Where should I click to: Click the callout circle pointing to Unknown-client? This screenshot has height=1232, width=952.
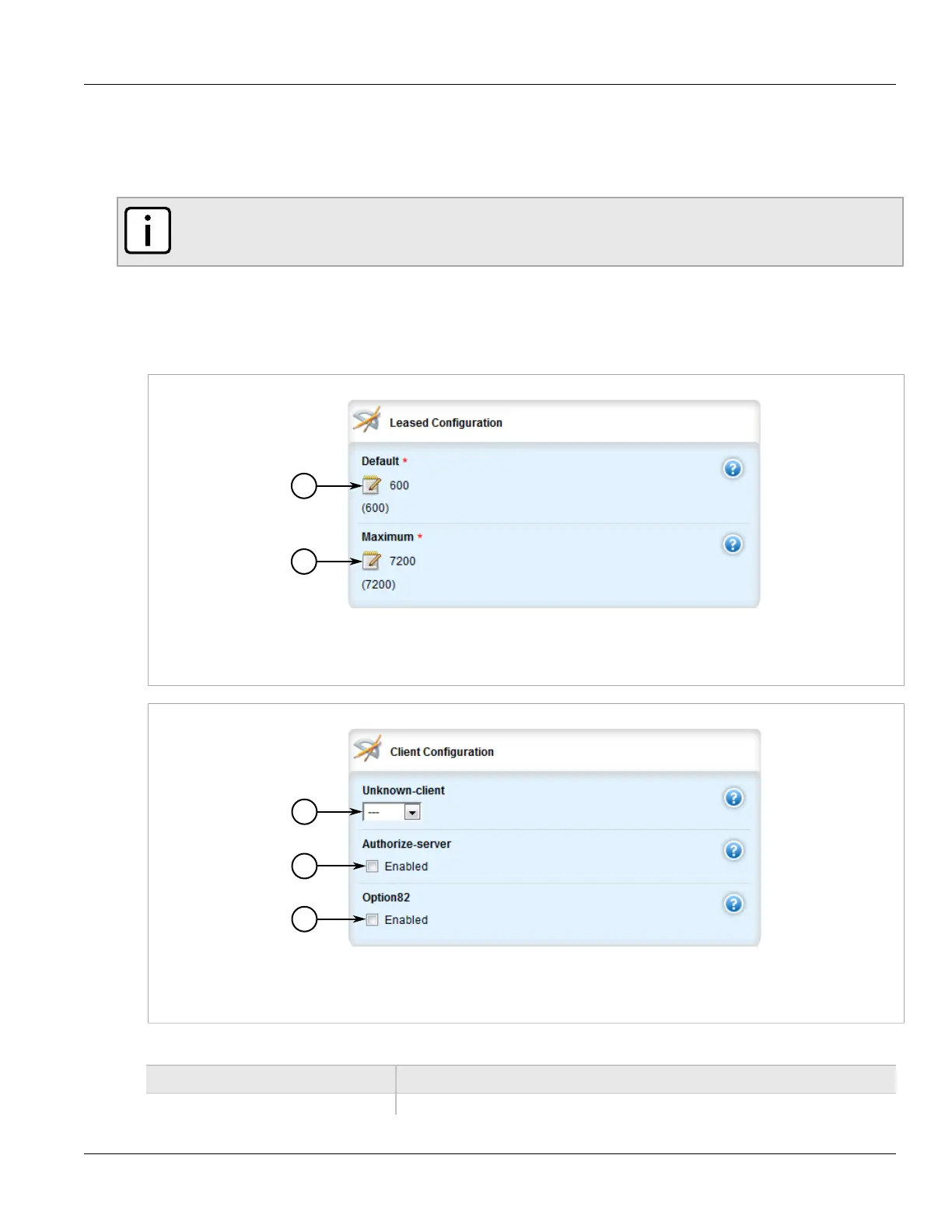[x=304, y=813]
